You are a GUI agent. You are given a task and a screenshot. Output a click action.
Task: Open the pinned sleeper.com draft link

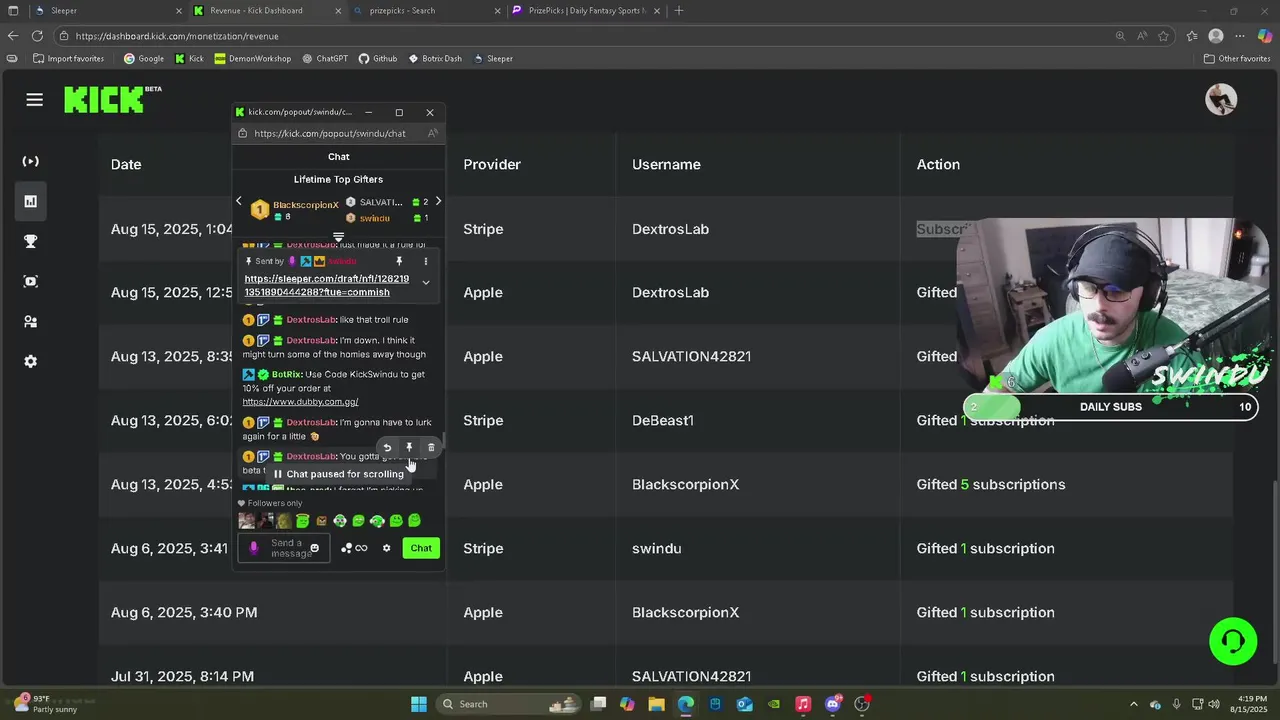(x=326, y=286)
